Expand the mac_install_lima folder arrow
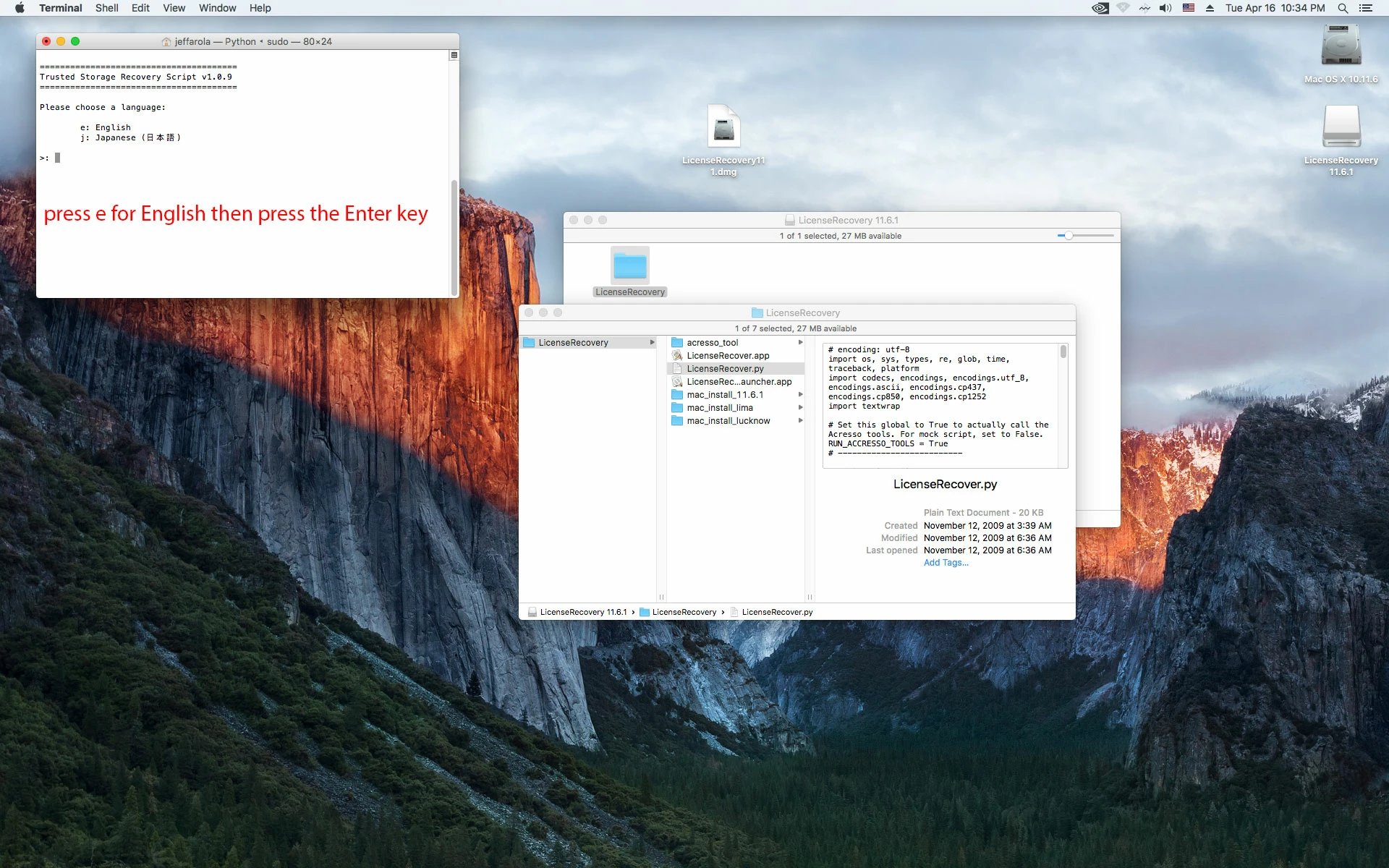Screen dimensions: 1389x868 coord(800,408)
